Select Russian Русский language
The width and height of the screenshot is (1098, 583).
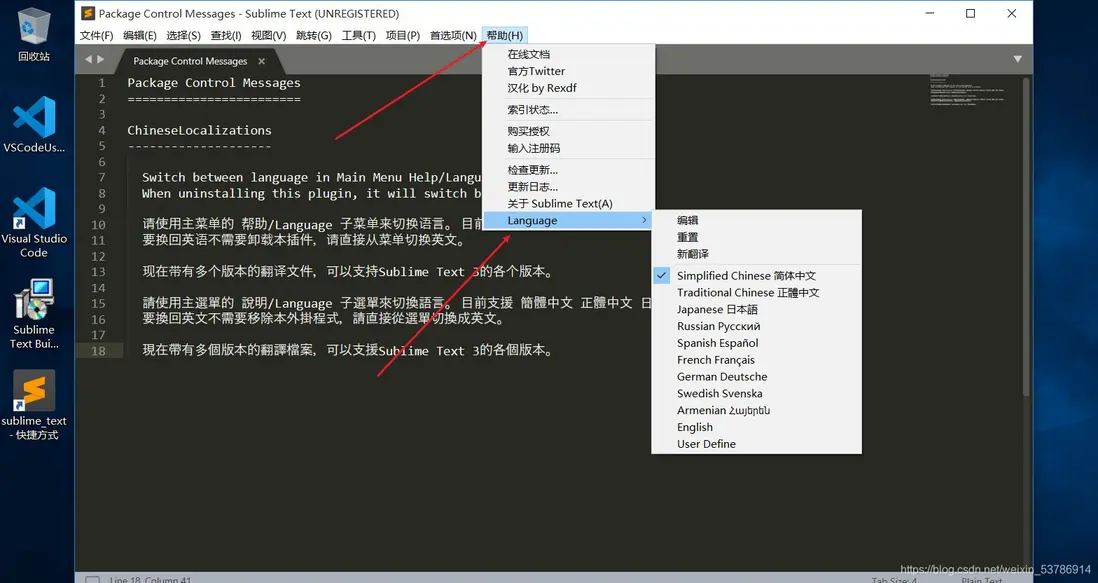[756, 325]
